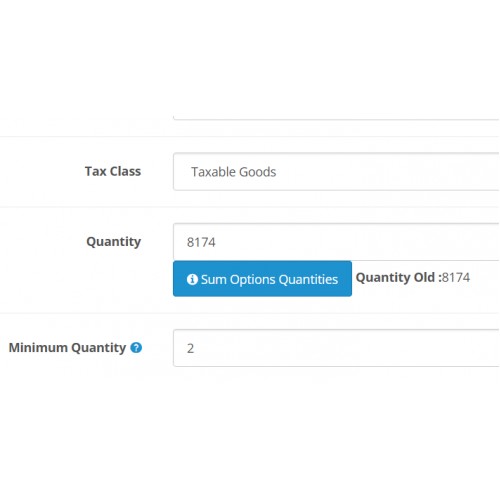Image resolution: width=500 pixels, height=500 pixels.
Task: Click divider line above Minimum Quantity row
Action: 250,313
